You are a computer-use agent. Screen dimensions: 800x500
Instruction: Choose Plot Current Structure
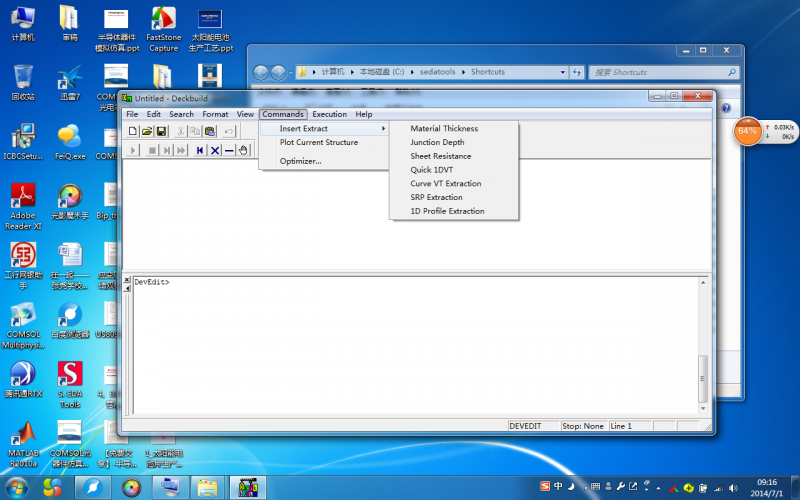pyautogui.click(x=324, y=142)
